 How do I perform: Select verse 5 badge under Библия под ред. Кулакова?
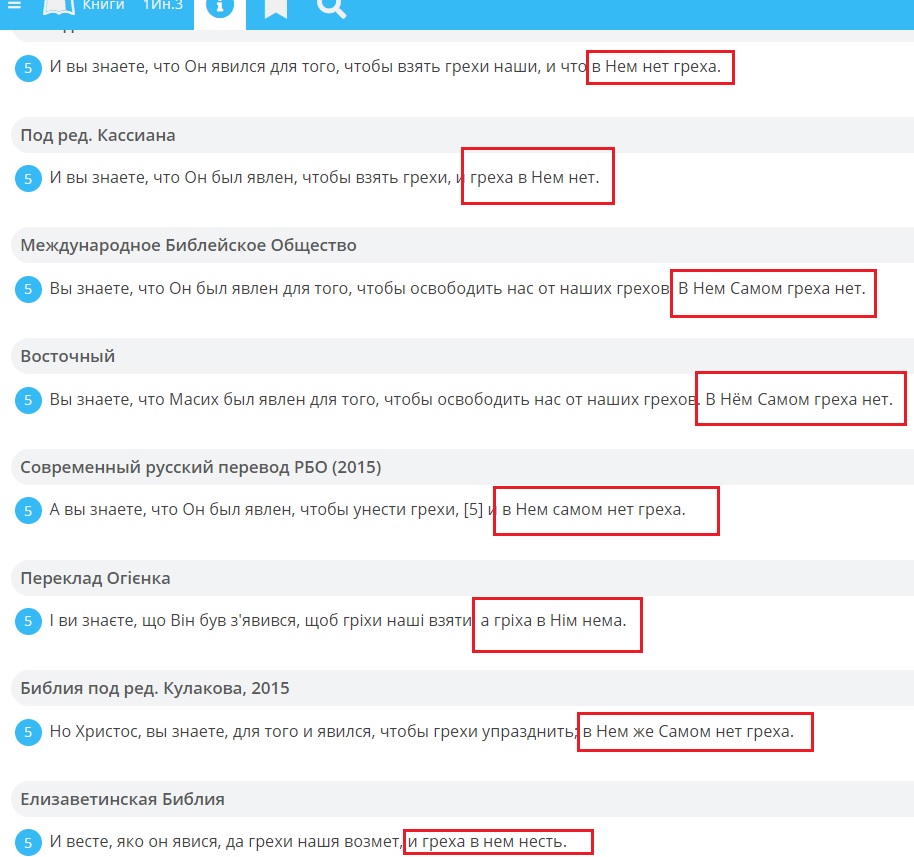pos(28,732)
